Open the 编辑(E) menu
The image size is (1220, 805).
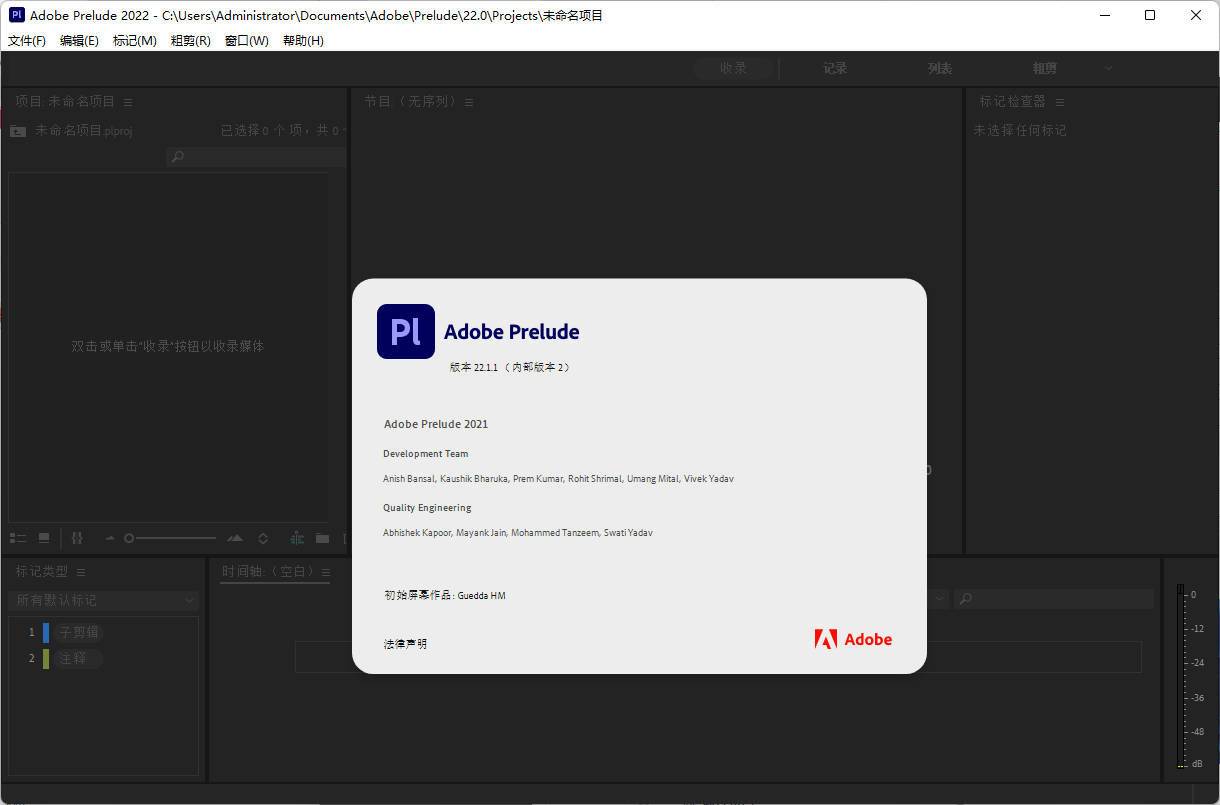pos(79,41)
